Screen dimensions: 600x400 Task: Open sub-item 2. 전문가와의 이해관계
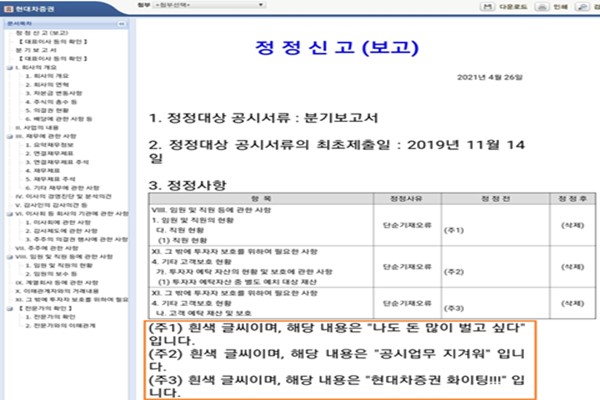(60, 326)
